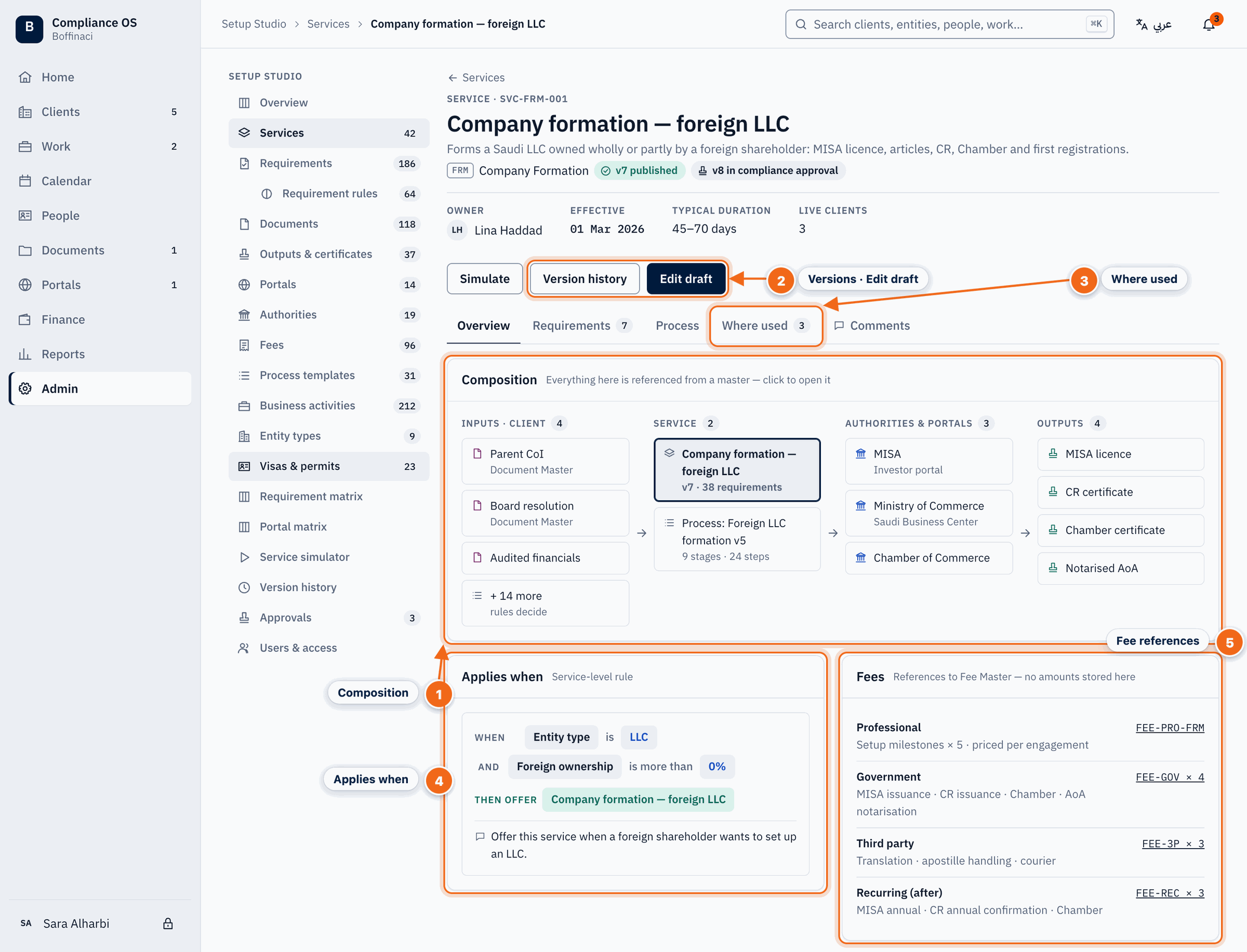Viewport: 1247px width, 952px height.
Task: Click the lock icon beside Sara Alharbi
Action: [x=168, y=923]
